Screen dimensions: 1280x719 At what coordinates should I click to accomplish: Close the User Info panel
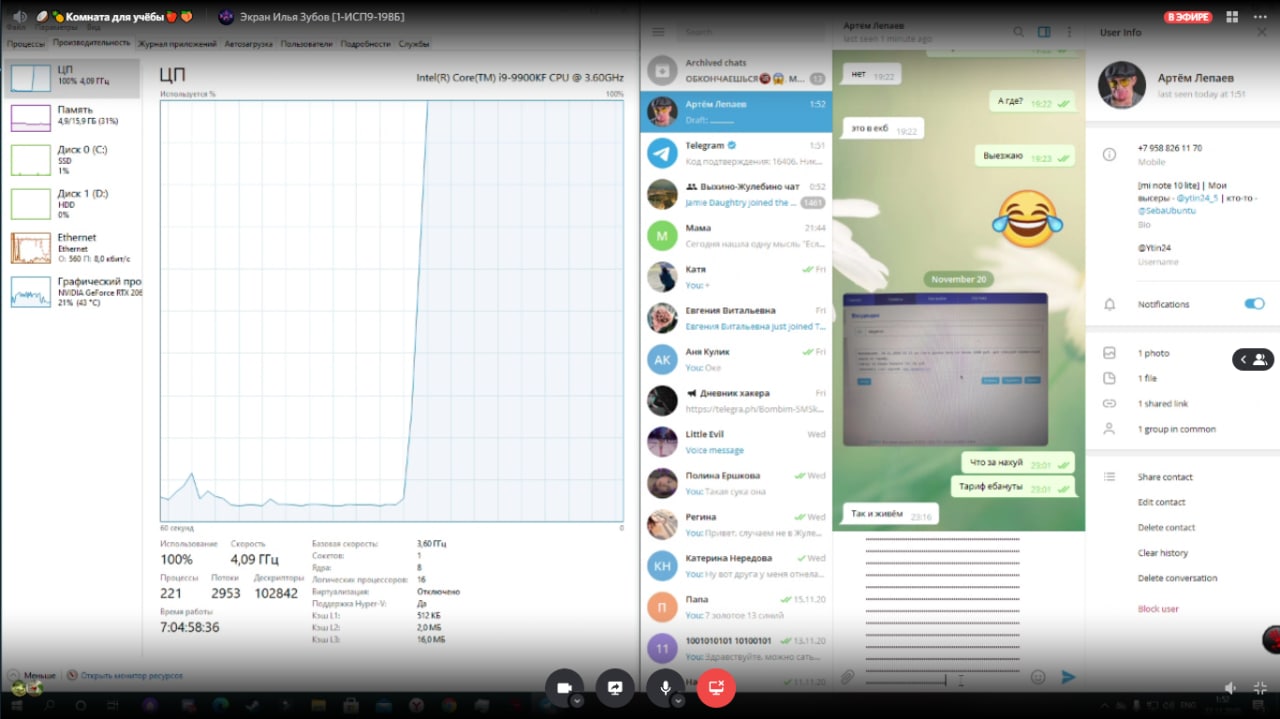1262,32
